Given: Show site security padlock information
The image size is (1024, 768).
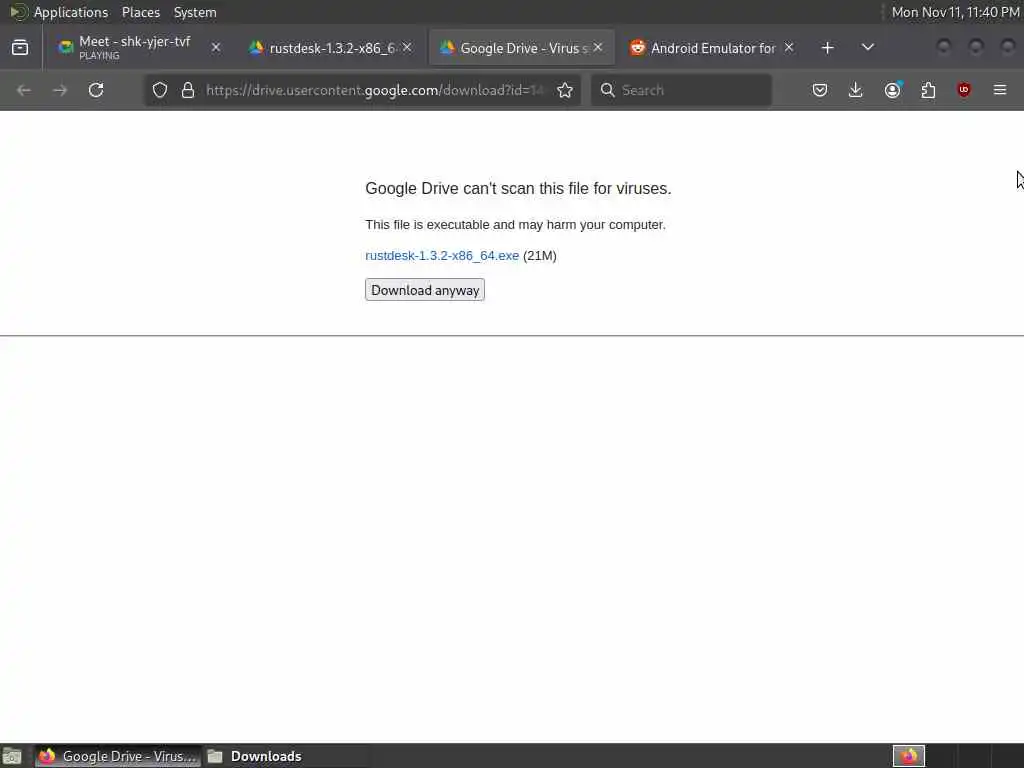Looking at the screenshot, I should pyautogui.click(x=188, y=90).
